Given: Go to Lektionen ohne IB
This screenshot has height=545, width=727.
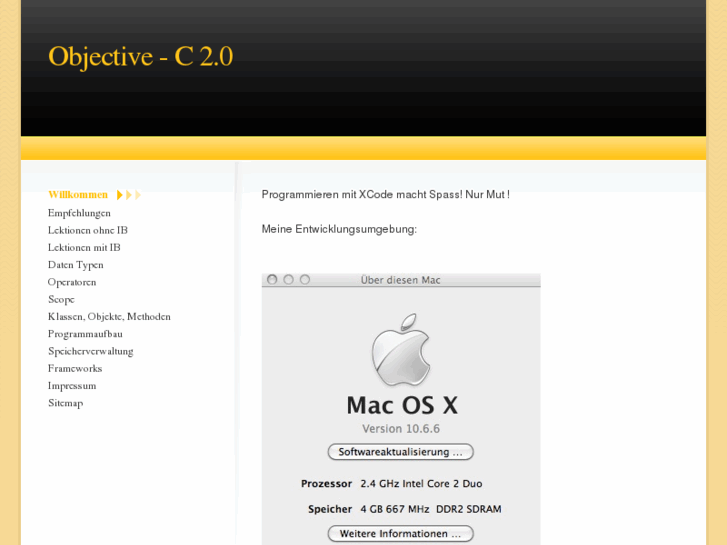Looking at the screenshot, I should [x=88, y=231].
